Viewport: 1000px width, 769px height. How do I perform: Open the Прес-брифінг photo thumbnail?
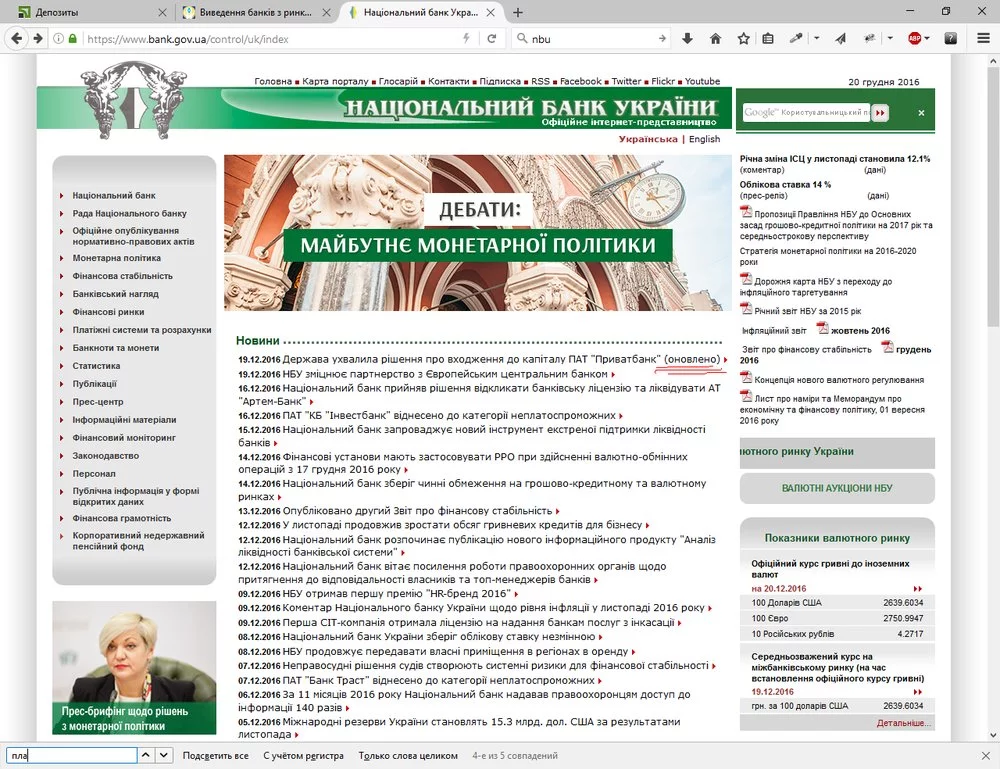134,668
